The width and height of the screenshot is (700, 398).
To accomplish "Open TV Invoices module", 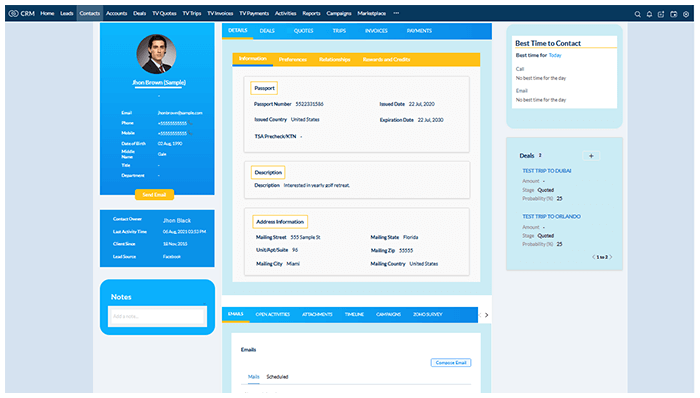I will tap(220, 13).
